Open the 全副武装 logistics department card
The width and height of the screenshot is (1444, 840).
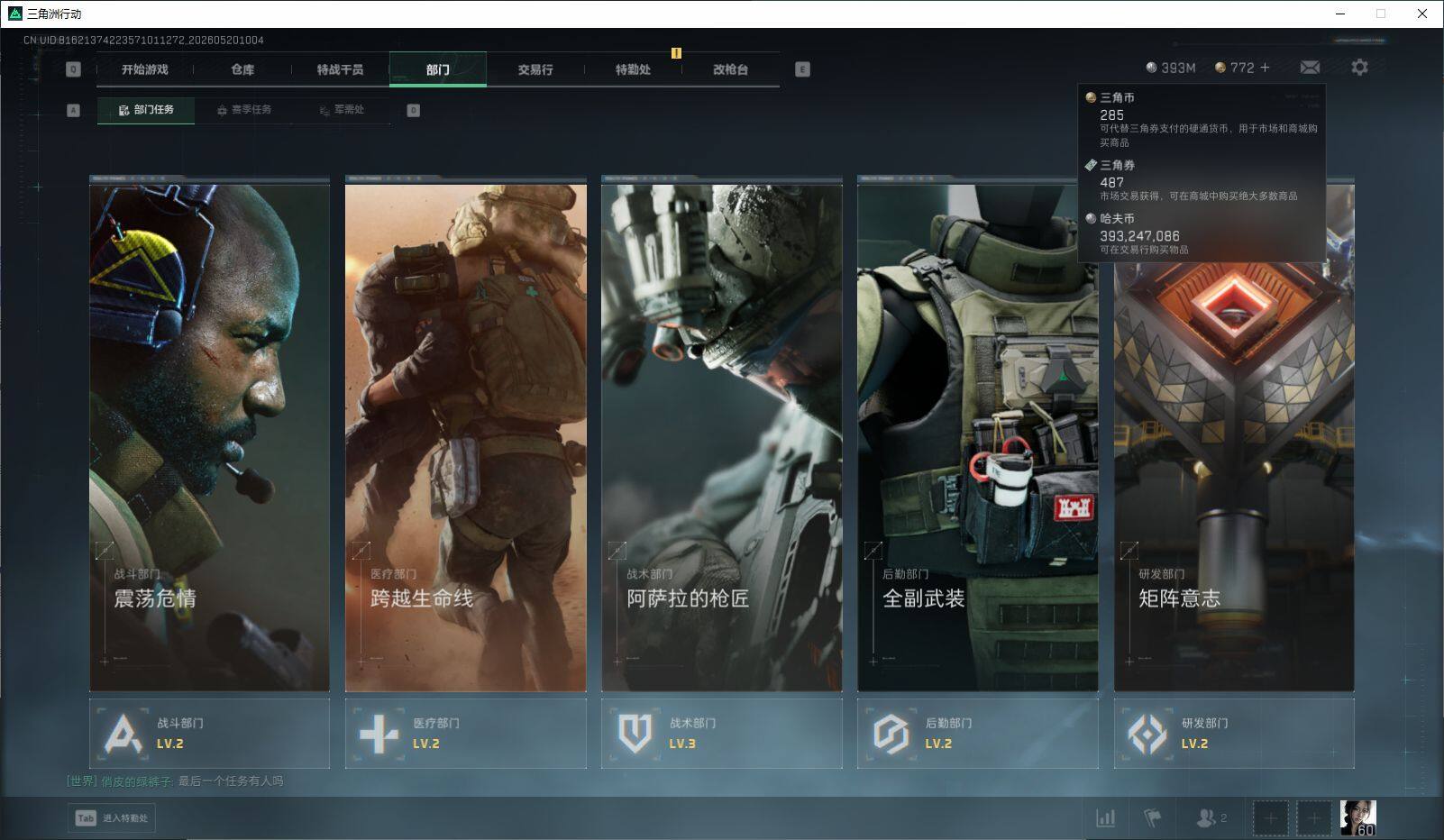click(977, 434)
